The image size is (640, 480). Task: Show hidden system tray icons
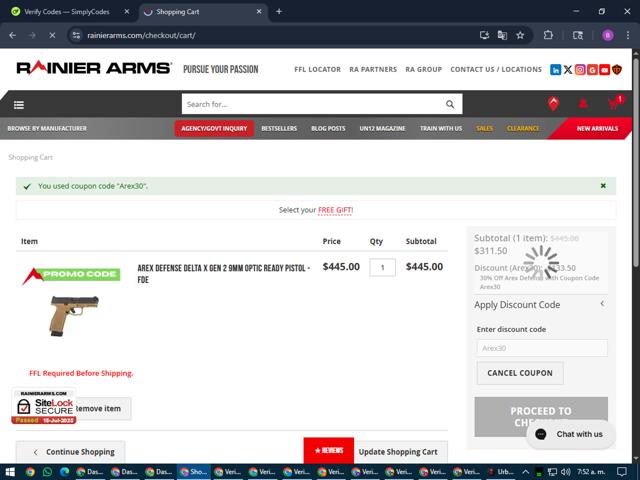(525, 472)
